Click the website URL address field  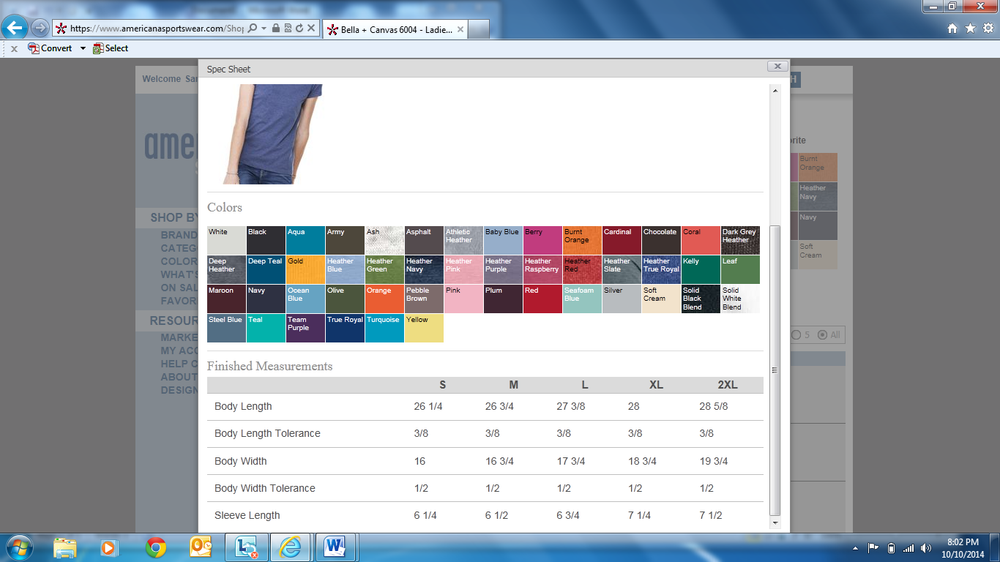click(x=155, y=29)
